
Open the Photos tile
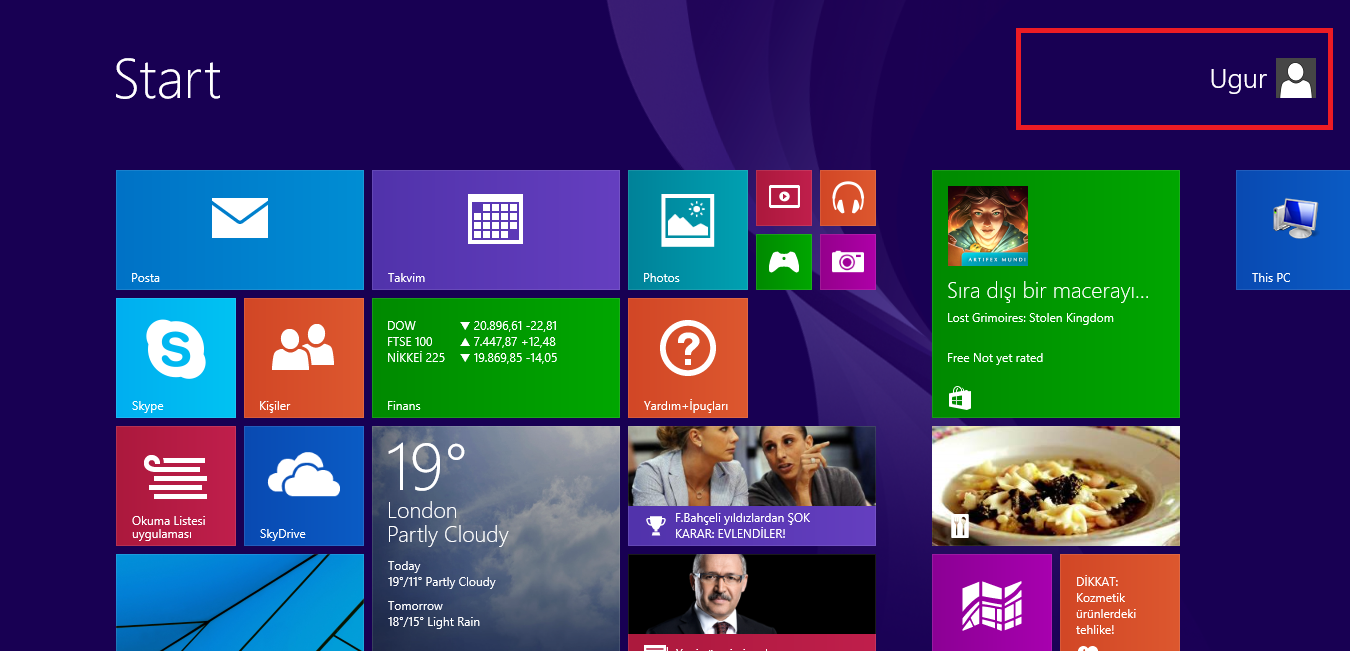(x=688, y=230)
